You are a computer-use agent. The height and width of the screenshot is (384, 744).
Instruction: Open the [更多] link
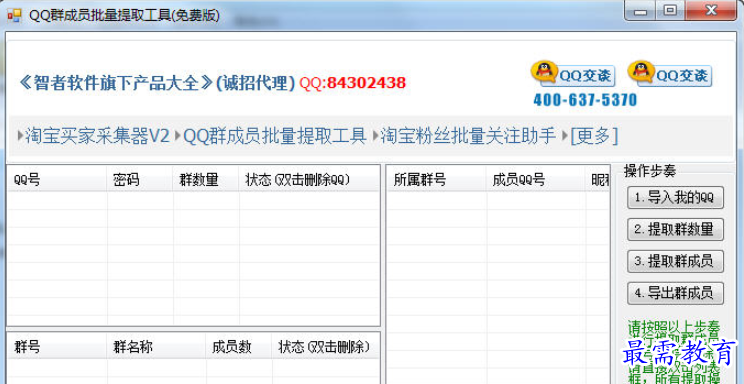(x=595, y=136)
